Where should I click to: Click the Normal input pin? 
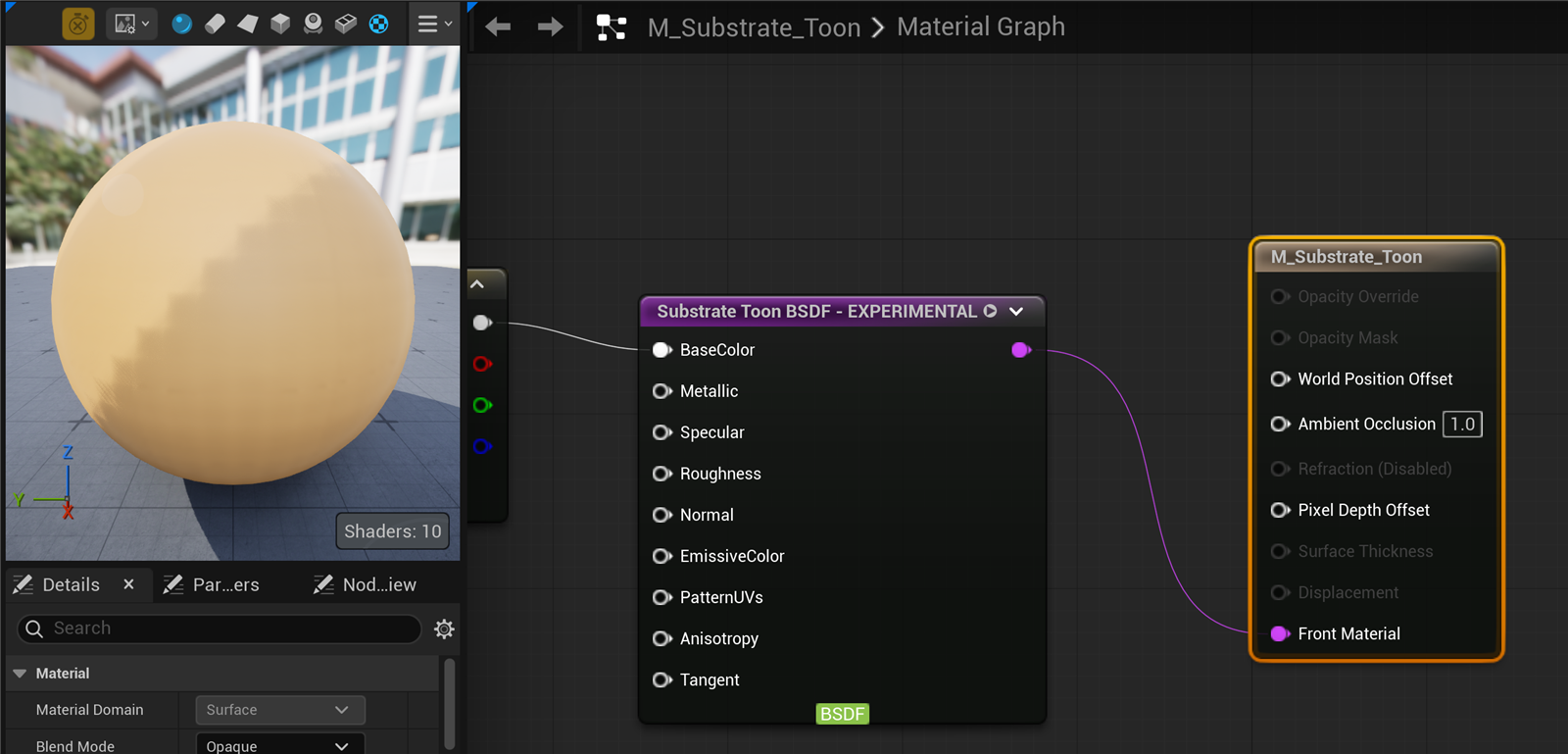coord(662,515)
